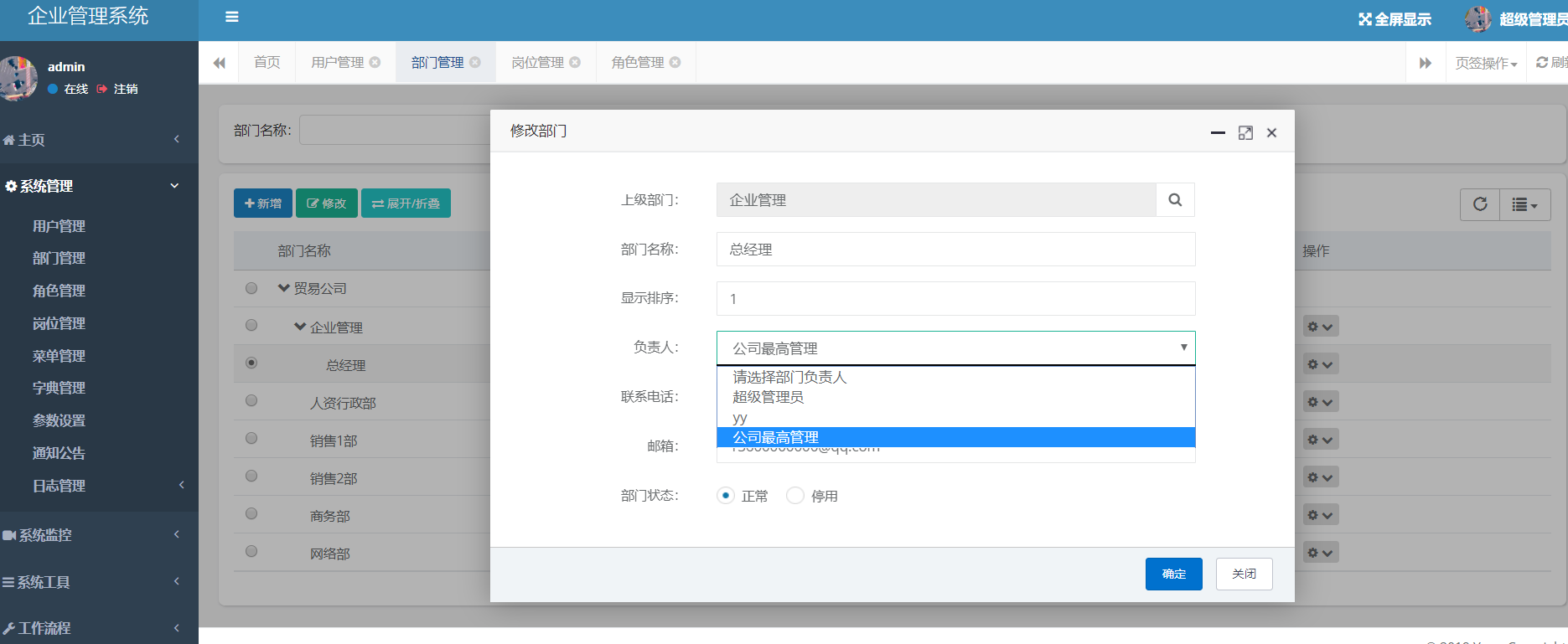This screenshot has height=644, width=1568.
Task: Expand the 日志管理 submenu
Action: (x=99, y=486)
